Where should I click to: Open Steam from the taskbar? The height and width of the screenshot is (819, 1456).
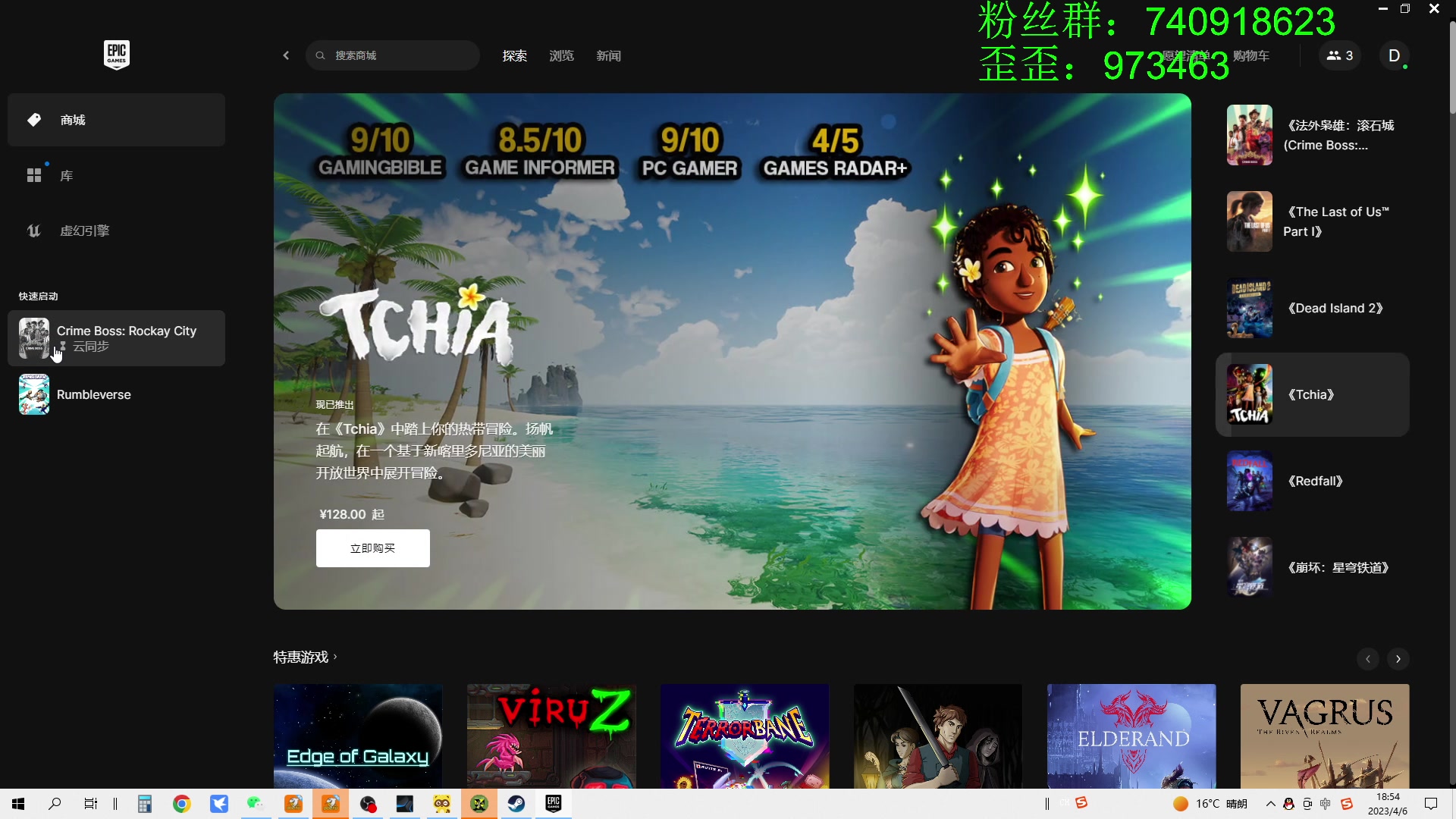(516, 804)
